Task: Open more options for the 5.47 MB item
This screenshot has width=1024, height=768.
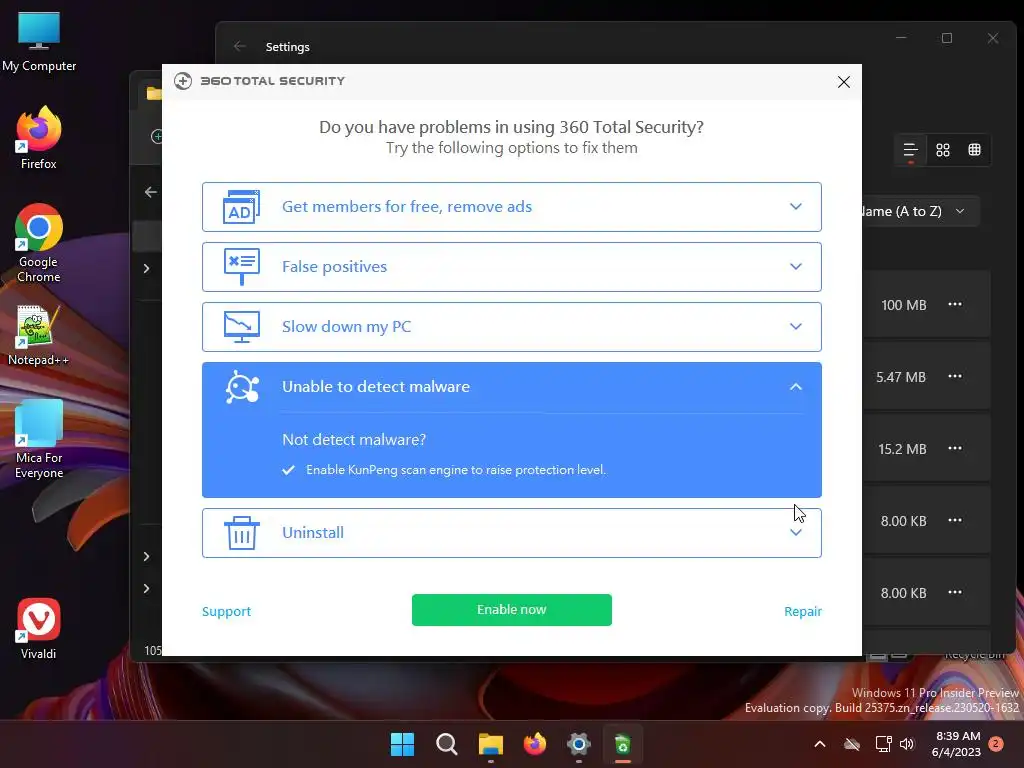Action: click(955, 376)
